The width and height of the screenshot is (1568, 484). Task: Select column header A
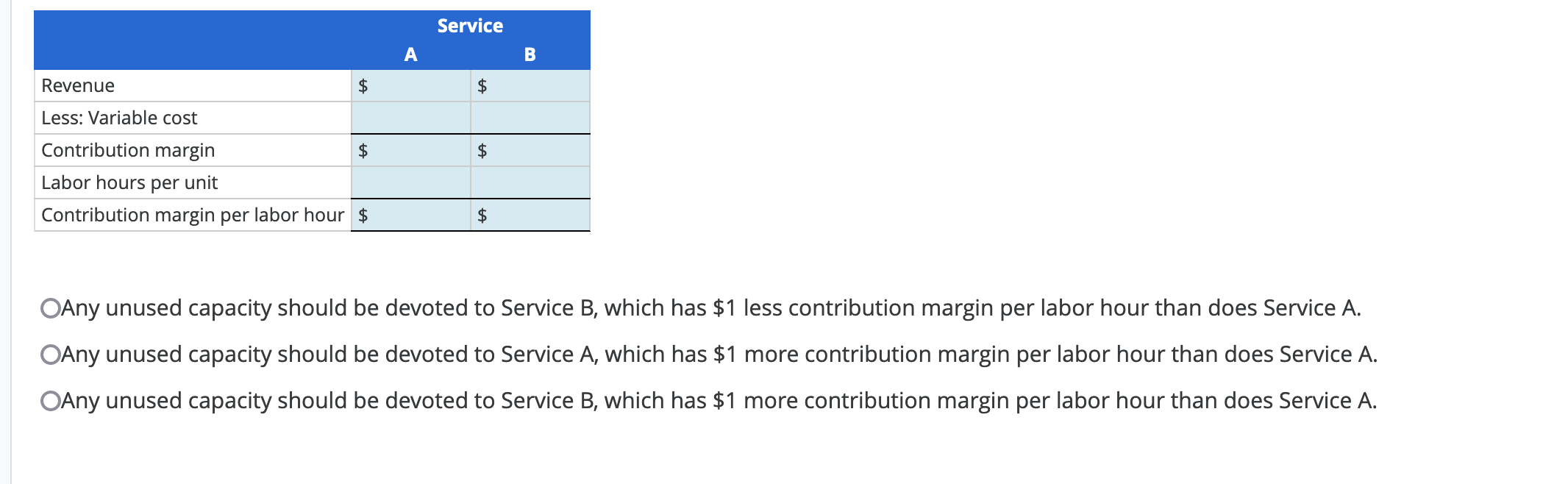[410, 53]
